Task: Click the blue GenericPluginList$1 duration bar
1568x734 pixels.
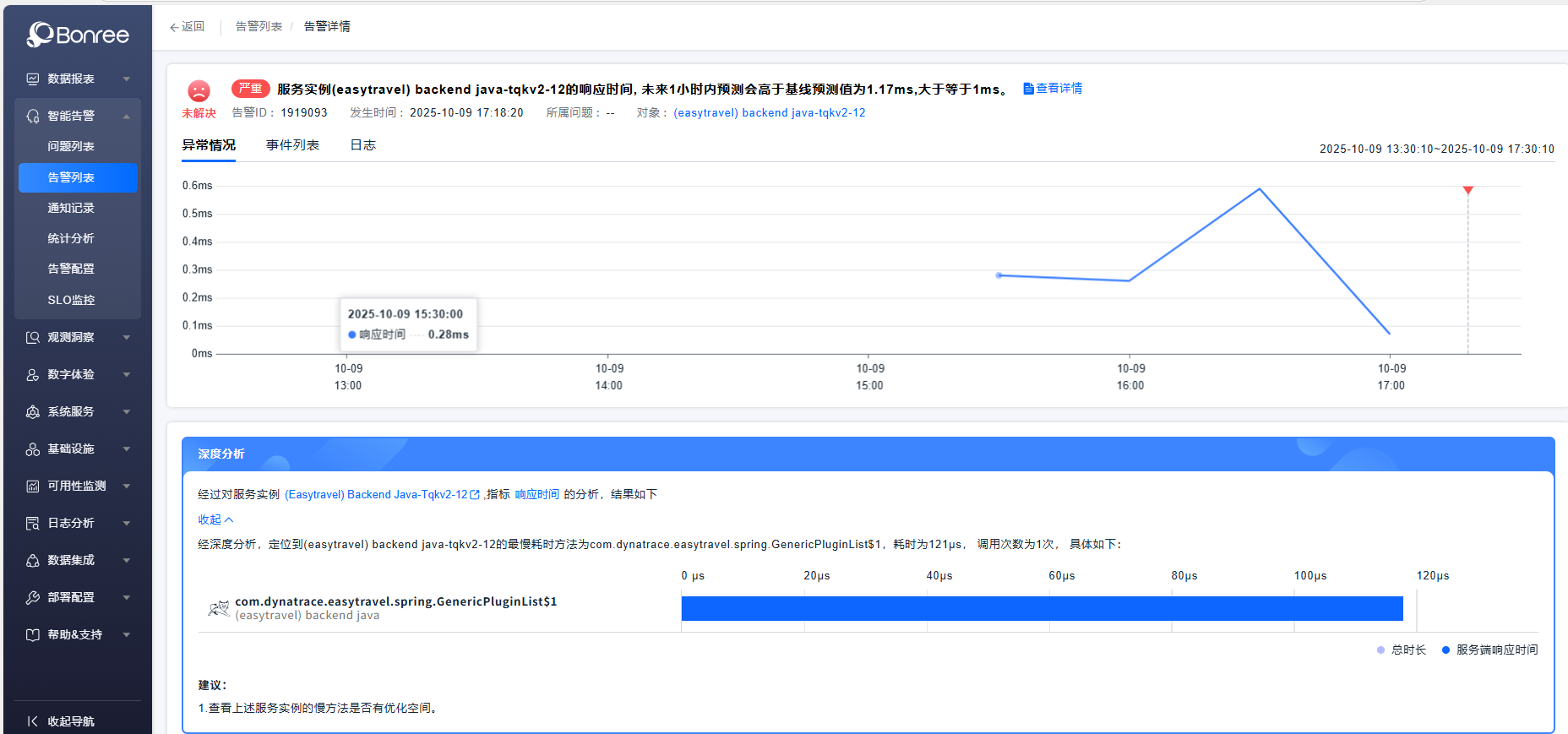Action: 1042,609
